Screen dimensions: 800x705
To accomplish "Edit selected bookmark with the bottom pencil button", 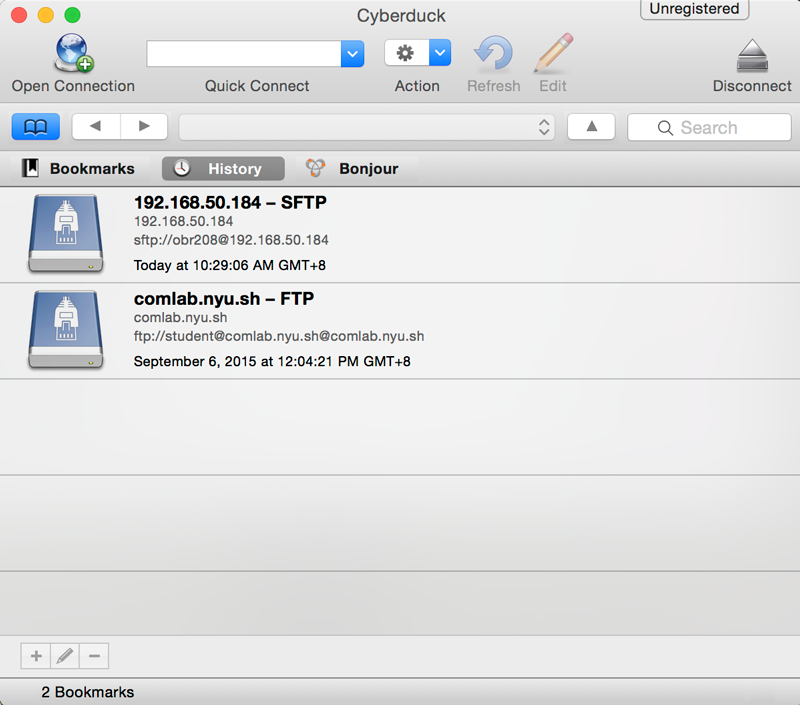I will click(65, 656).
